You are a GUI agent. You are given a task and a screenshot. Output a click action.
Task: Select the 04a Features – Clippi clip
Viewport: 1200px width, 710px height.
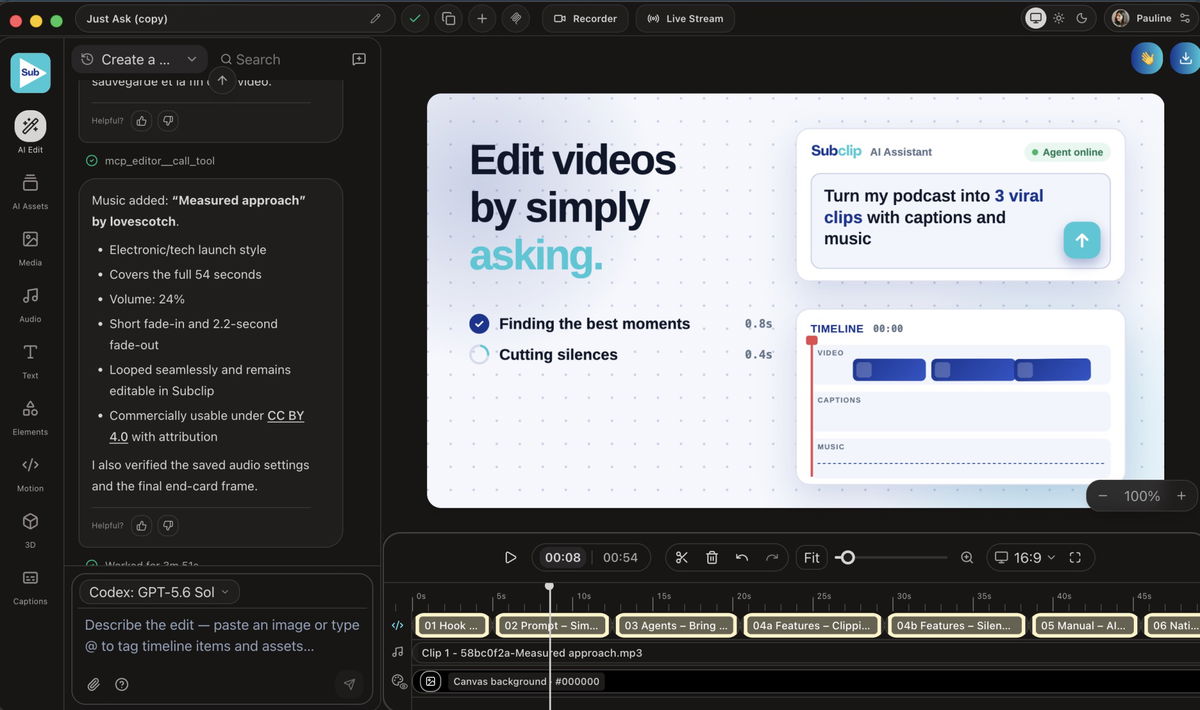811,625
